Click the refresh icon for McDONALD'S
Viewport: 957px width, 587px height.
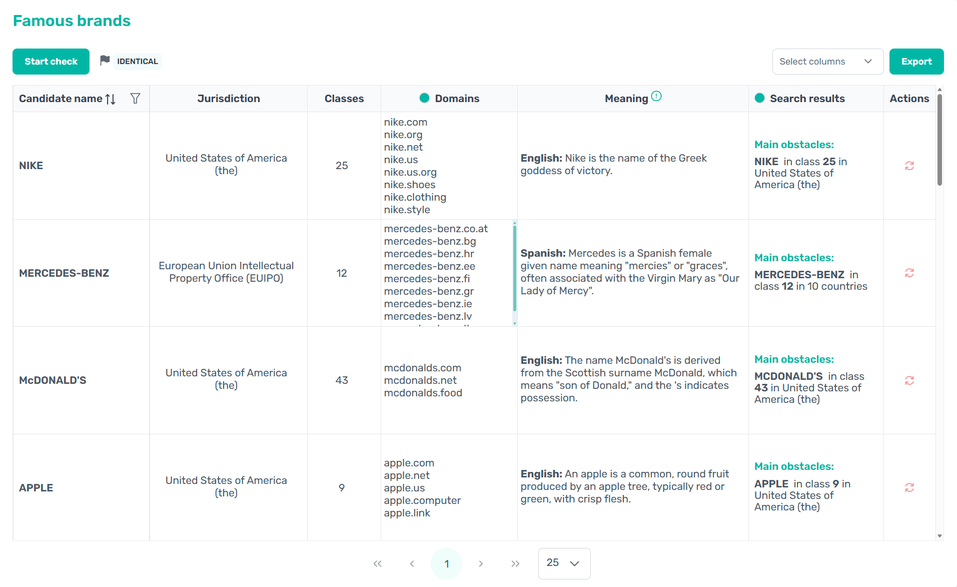tap(909, 381)
